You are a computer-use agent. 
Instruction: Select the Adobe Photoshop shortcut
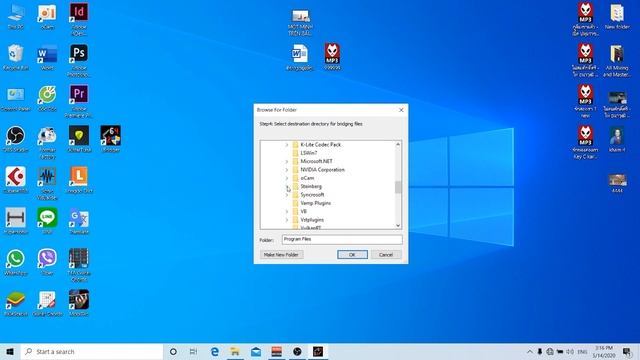(79, 60)
